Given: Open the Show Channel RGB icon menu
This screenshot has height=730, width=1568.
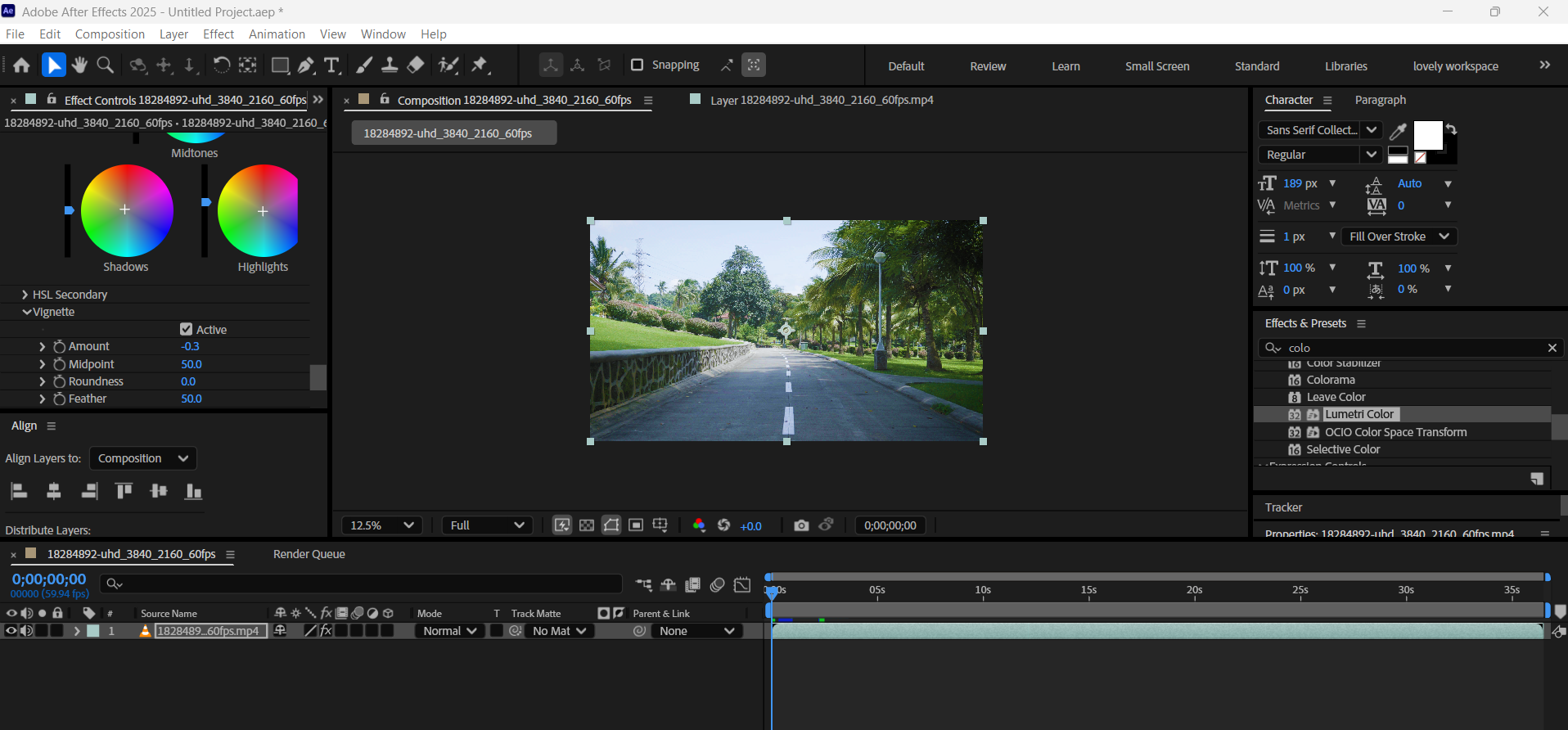Looking at the screenshot, I should click(x=699, y=525).
